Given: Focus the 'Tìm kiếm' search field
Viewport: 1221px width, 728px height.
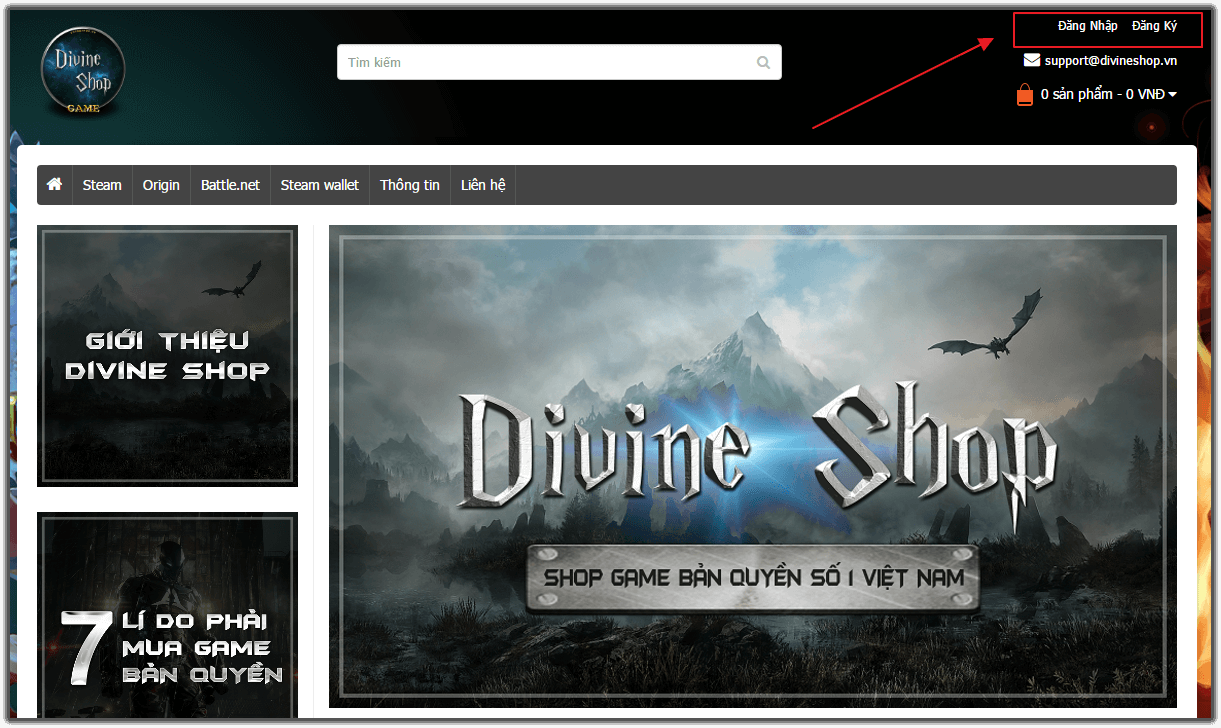Looking at the screenshot, I should point(545,63).
